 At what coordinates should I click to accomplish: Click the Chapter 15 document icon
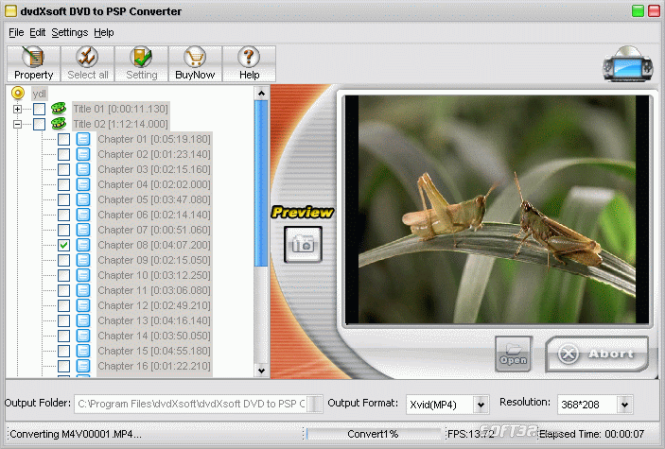83,351
